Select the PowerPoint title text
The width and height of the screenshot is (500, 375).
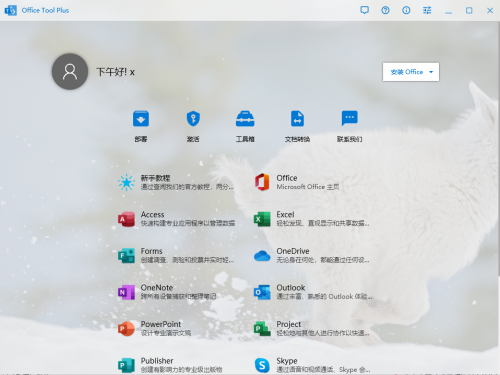tap(161, 324)
